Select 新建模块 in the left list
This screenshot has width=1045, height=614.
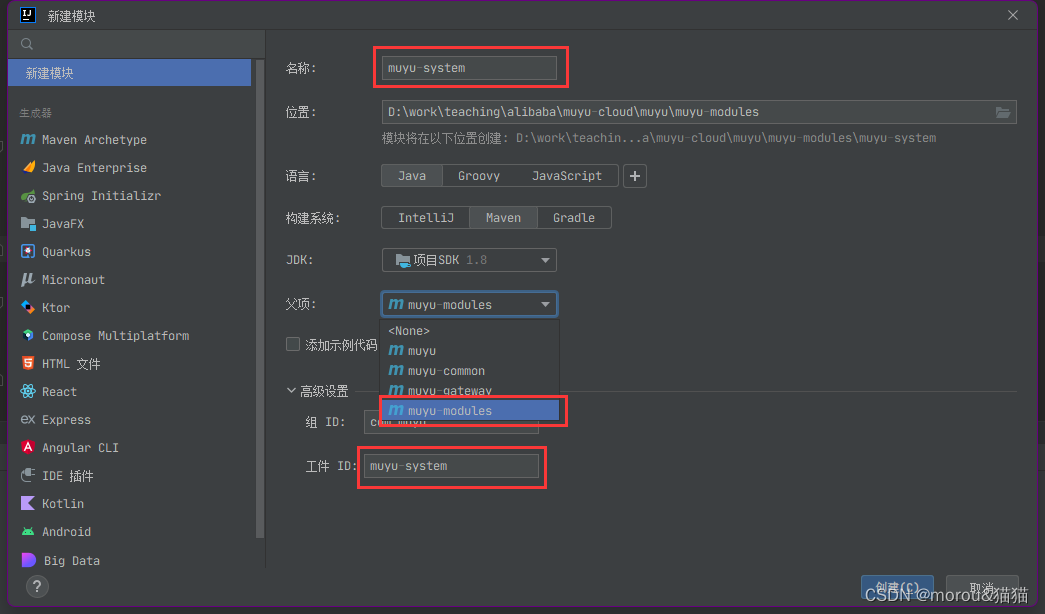pyautogui.click(x=129, y=73)
